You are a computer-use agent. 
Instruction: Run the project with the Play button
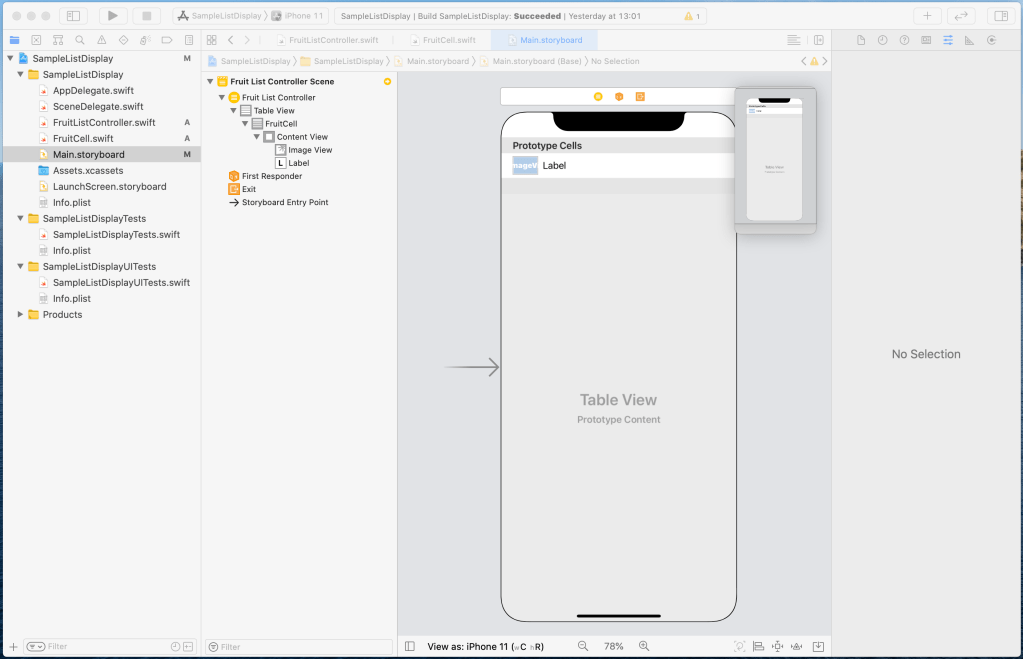[113, 16]
